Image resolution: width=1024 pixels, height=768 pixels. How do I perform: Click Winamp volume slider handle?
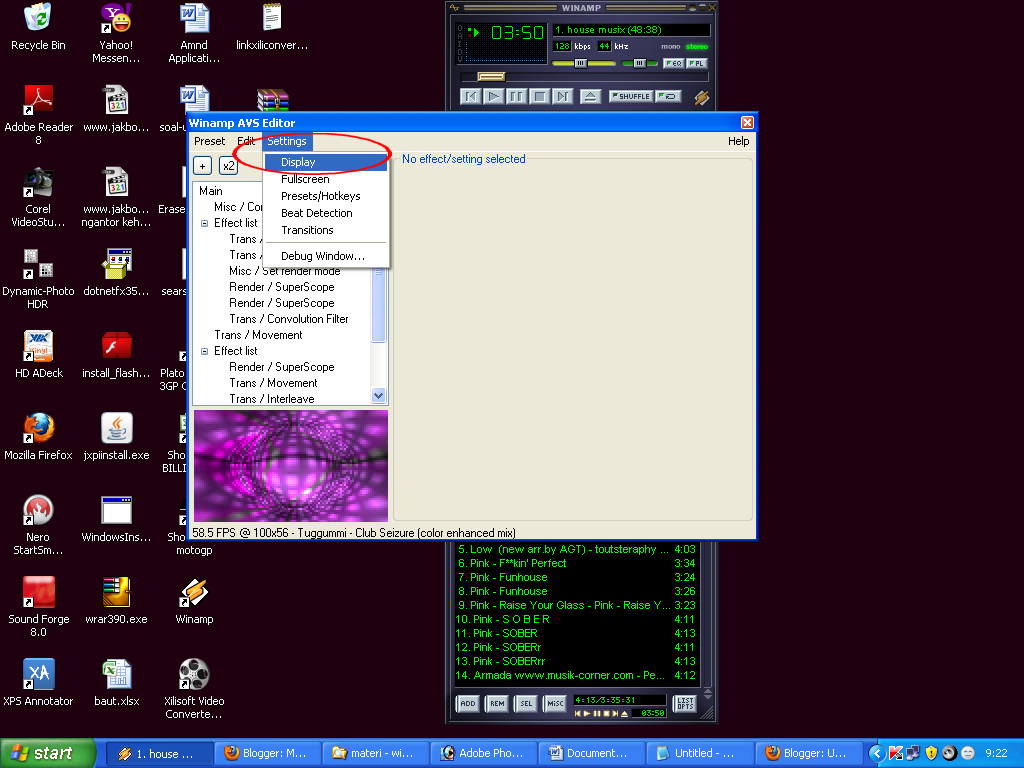[581, 63]
